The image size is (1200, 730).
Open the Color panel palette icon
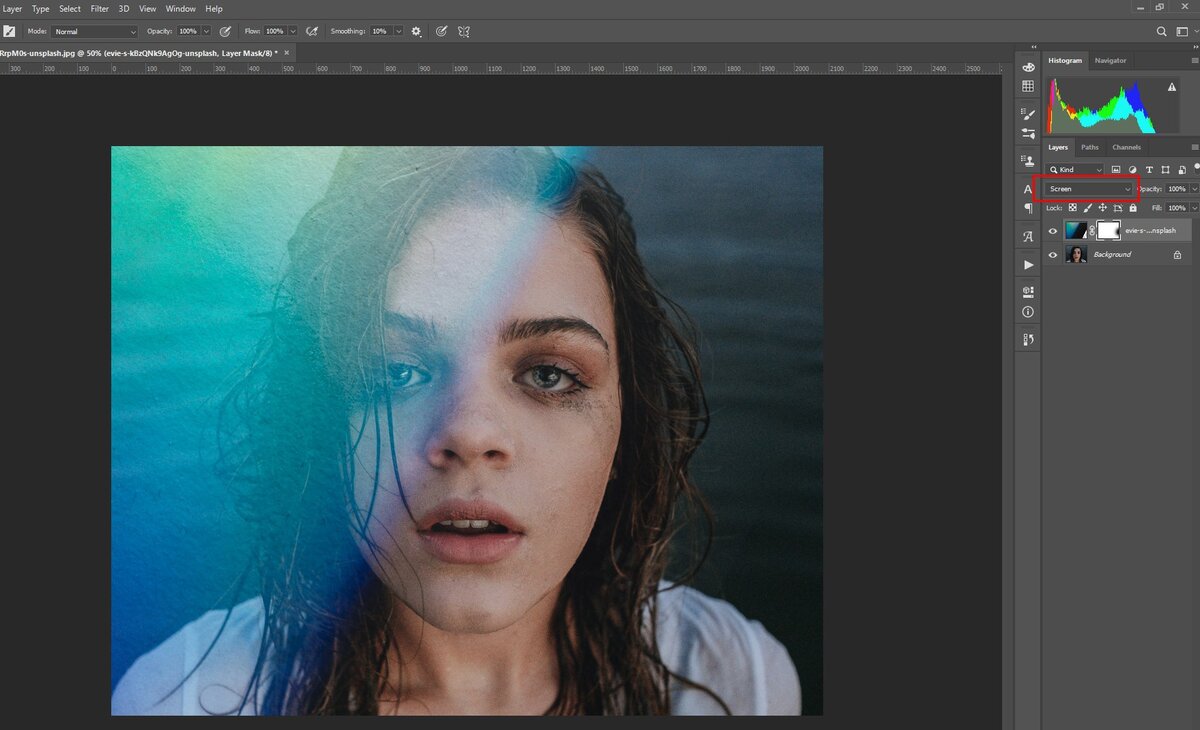click(1028, 66)
